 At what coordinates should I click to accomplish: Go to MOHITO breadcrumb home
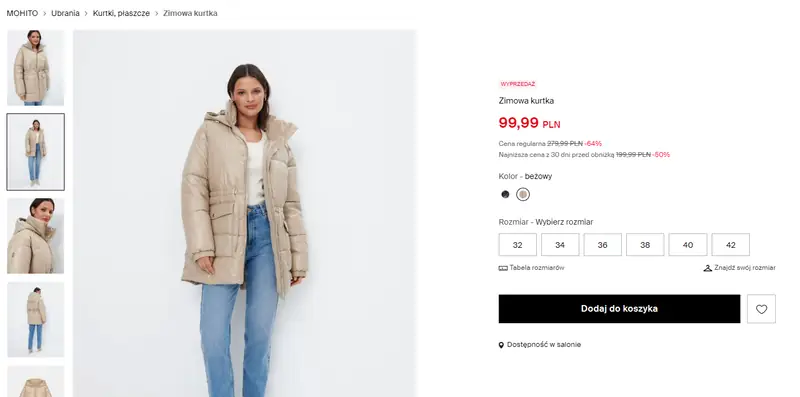coord(22,13)
